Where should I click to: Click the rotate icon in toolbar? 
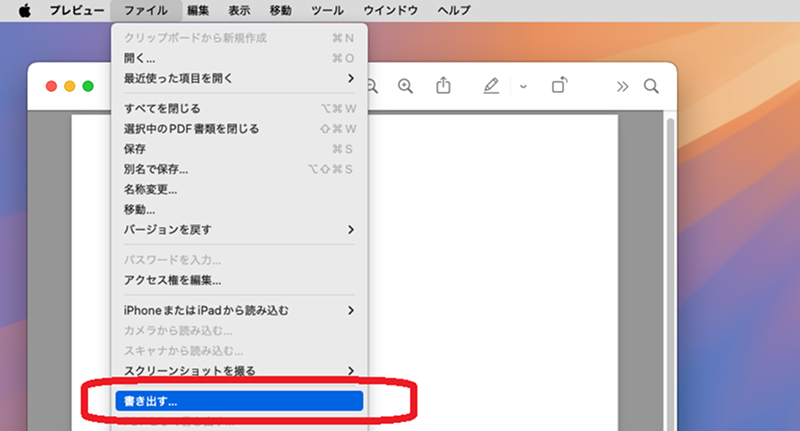(559, 85)
